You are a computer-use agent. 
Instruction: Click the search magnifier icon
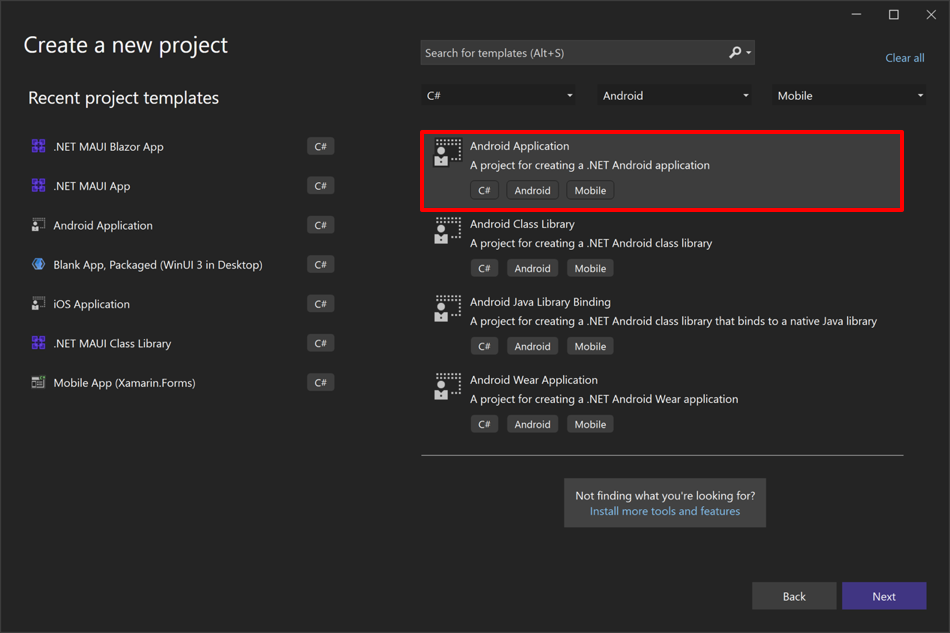[x=733, y=52]
